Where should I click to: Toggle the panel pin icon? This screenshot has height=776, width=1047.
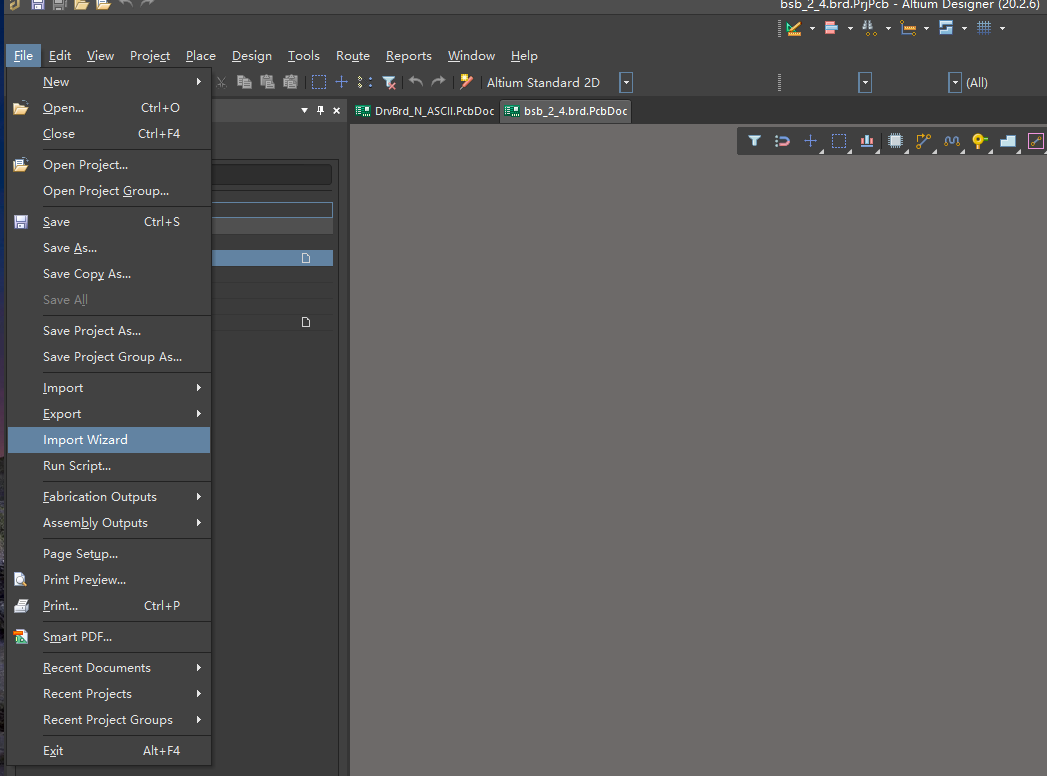pos(321,110)
